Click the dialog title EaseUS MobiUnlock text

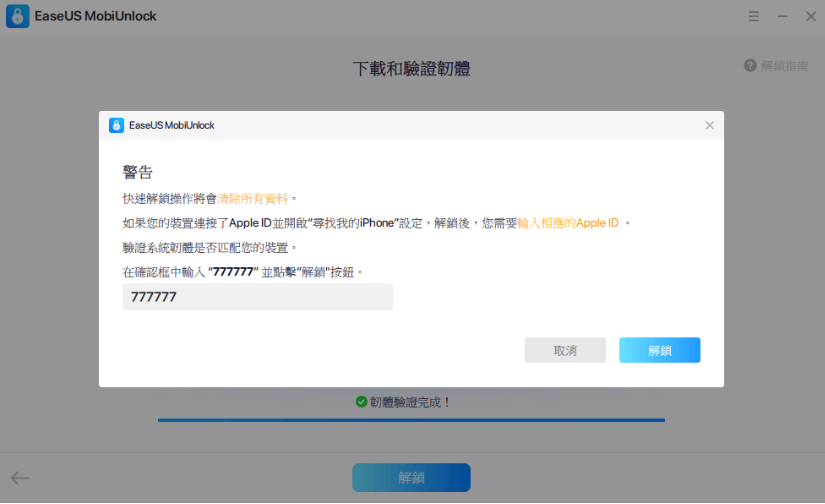tap(172, 125)
